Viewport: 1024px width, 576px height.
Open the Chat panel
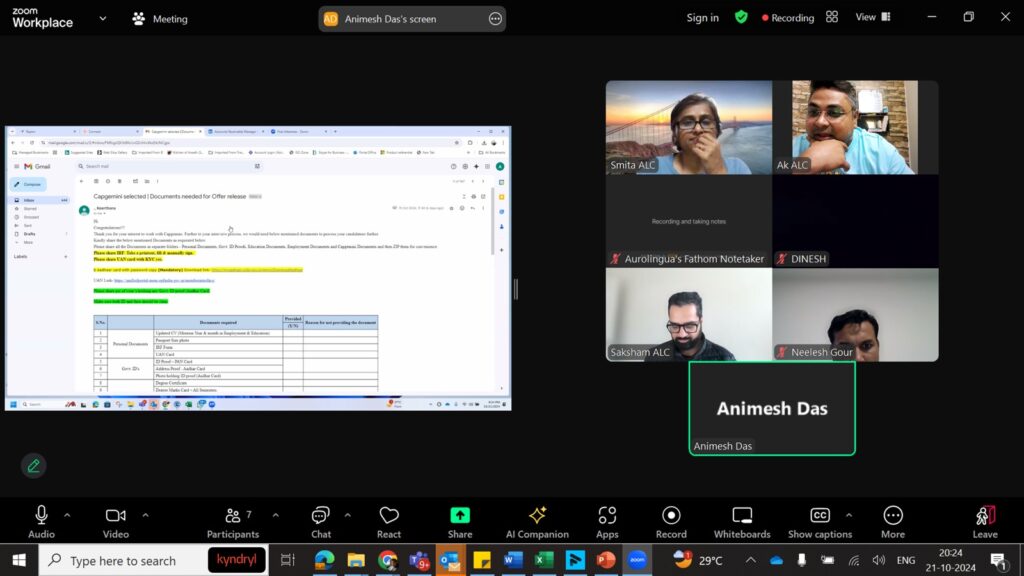321,521
